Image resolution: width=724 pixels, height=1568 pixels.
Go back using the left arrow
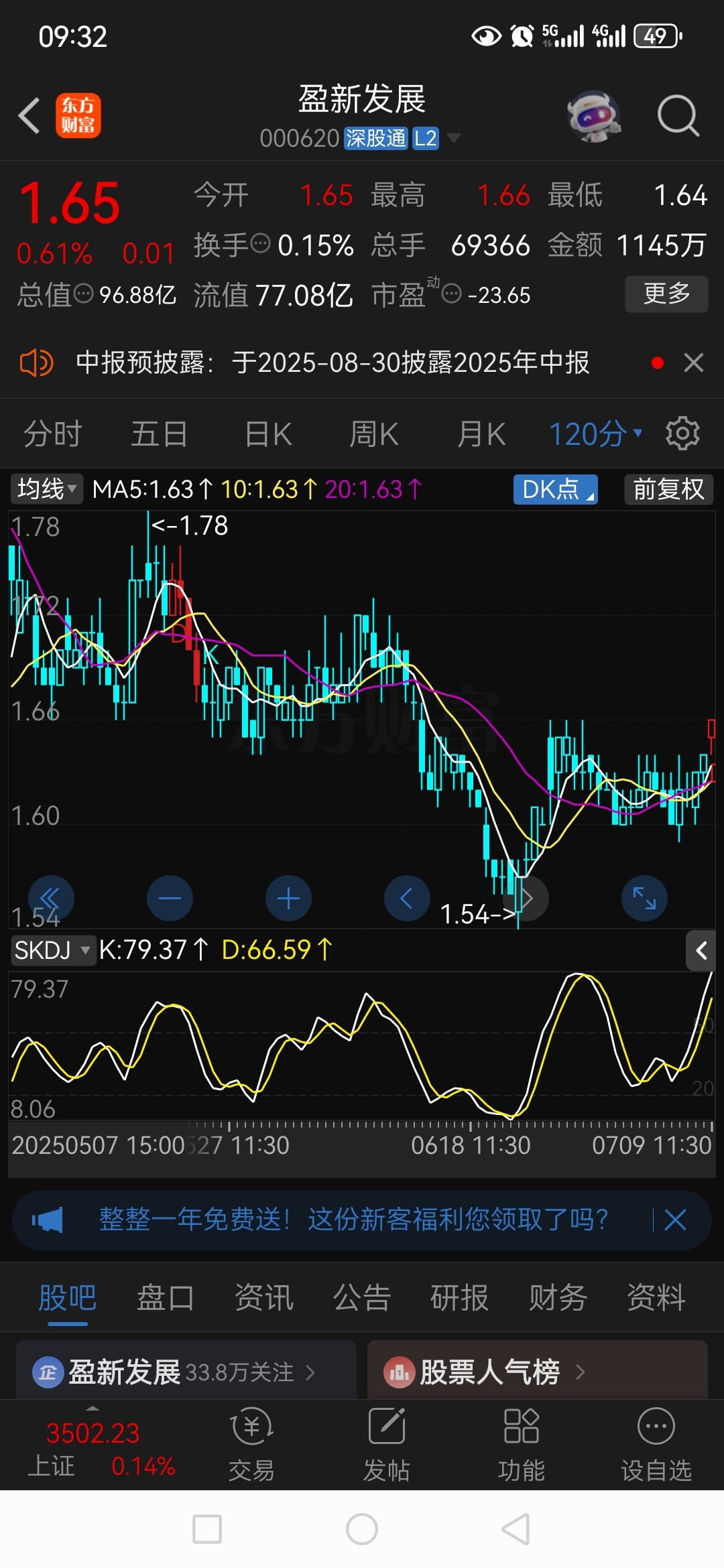29,116
